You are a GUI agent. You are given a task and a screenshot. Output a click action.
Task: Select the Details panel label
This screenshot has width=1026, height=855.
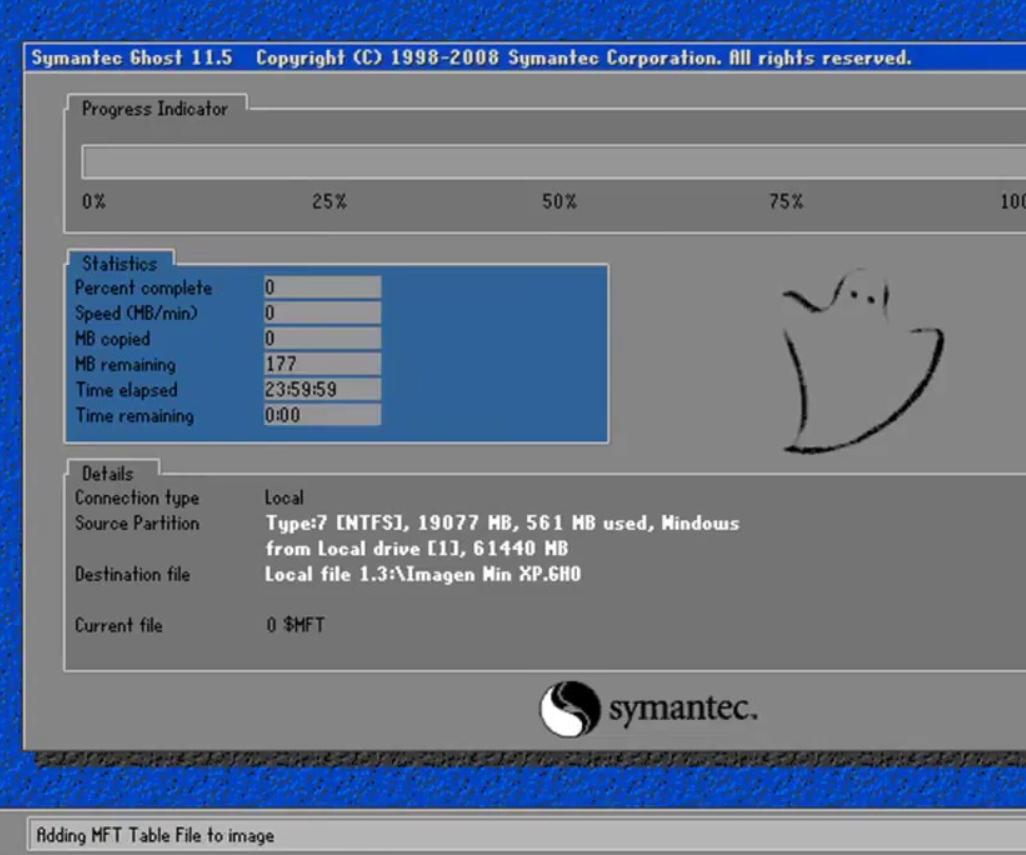107,473
